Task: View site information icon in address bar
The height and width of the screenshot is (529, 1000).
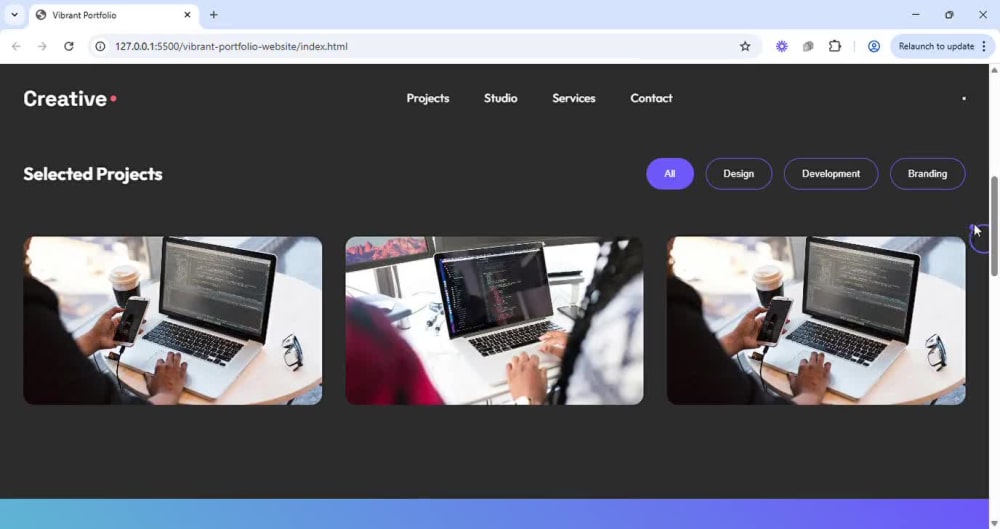Action: pos(100,46)
